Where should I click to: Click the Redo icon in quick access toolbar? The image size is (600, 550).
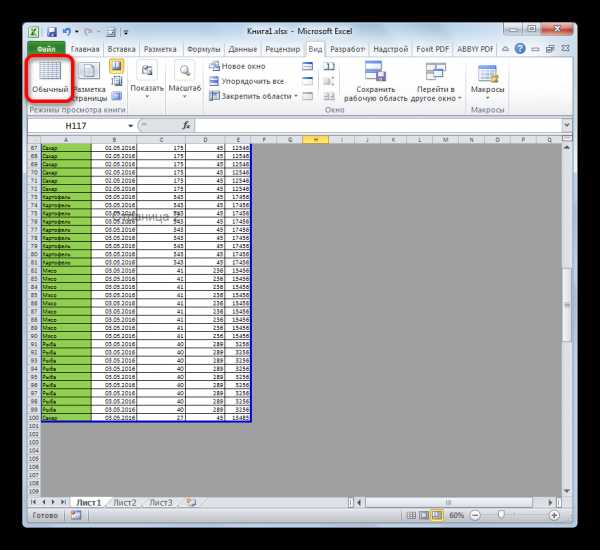pos(88,31)
